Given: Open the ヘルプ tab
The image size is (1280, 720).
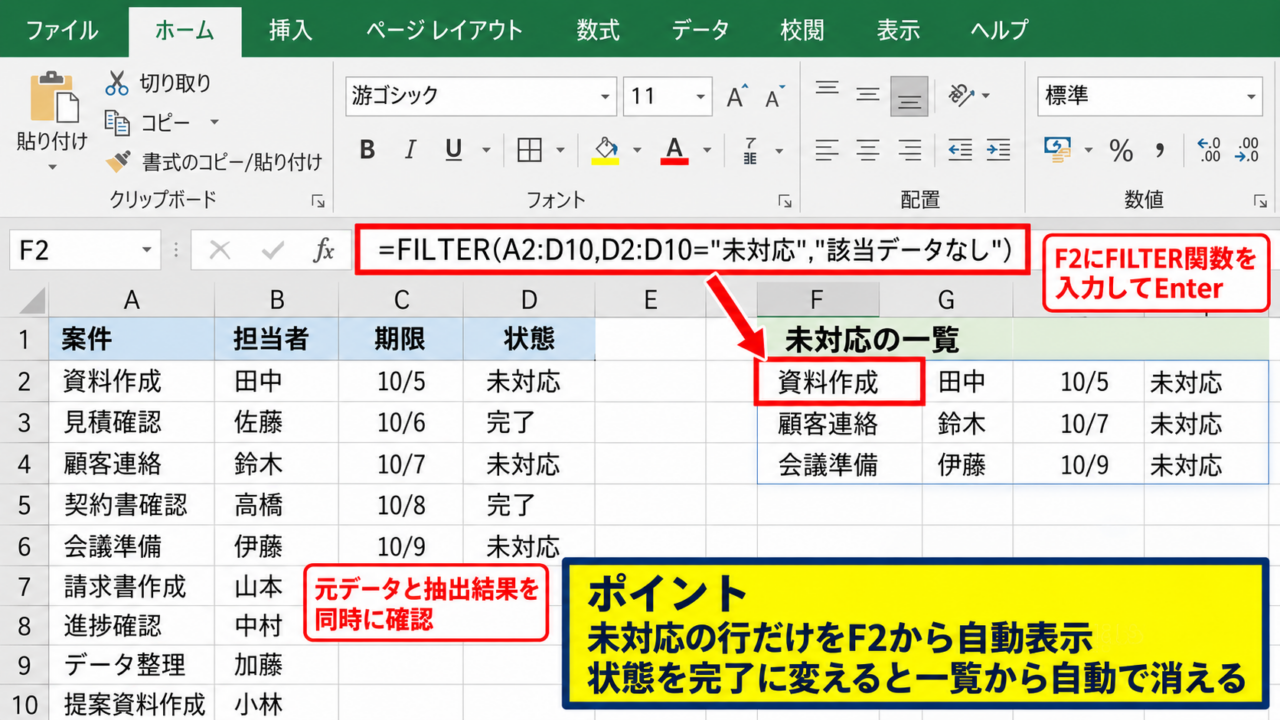Looking at the screenshot, I should (1000, 30).
